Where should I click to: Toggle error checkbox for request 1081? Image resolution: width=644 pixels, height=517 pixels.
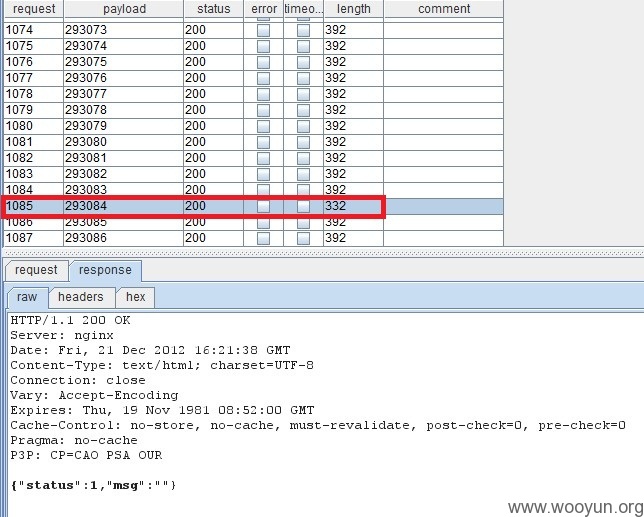pyautogui.click(x=263, y=142)
